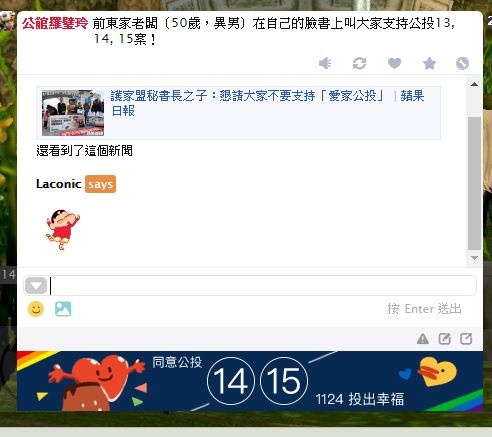Focus the reply text input field
This screenshot has height=437, width=492.
263,286
